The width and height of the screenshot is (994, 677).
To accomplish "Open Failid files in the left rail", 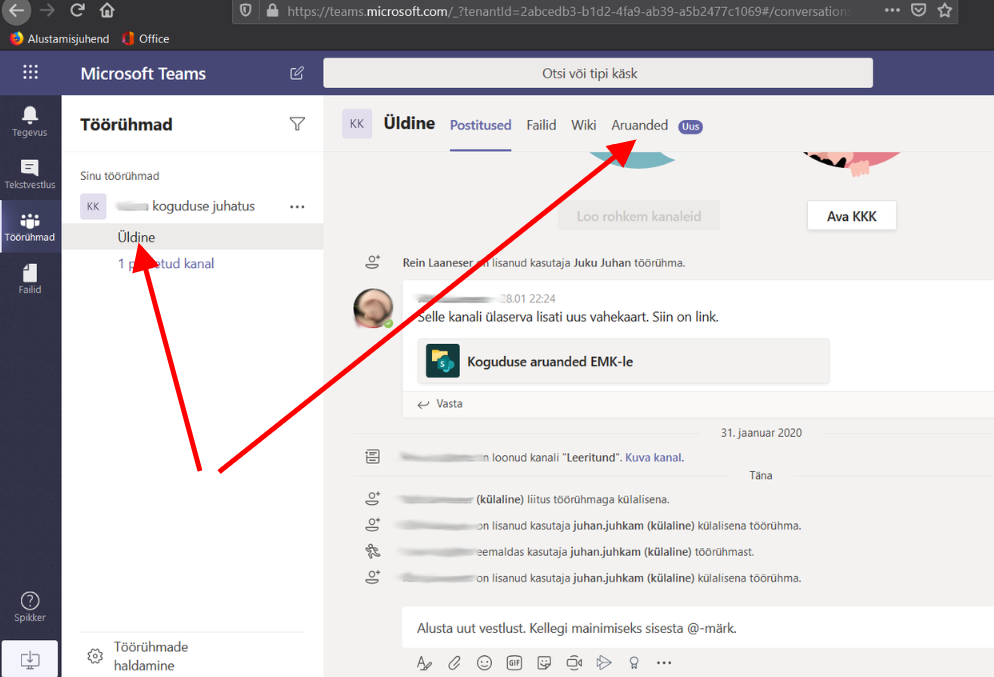I will [x=29, y=277].
